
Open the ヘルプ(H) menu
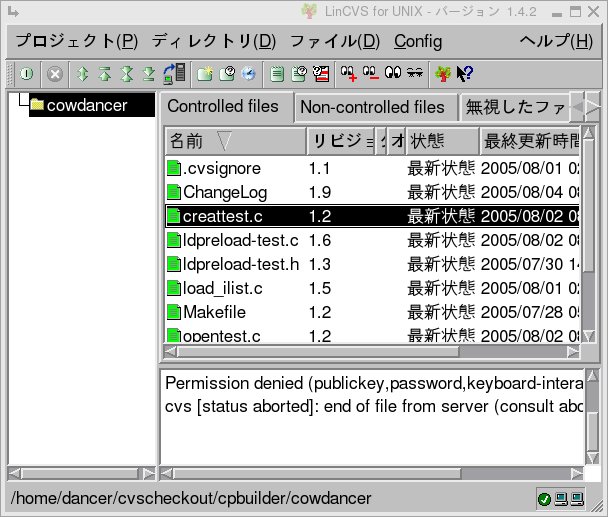click(556, 41)
